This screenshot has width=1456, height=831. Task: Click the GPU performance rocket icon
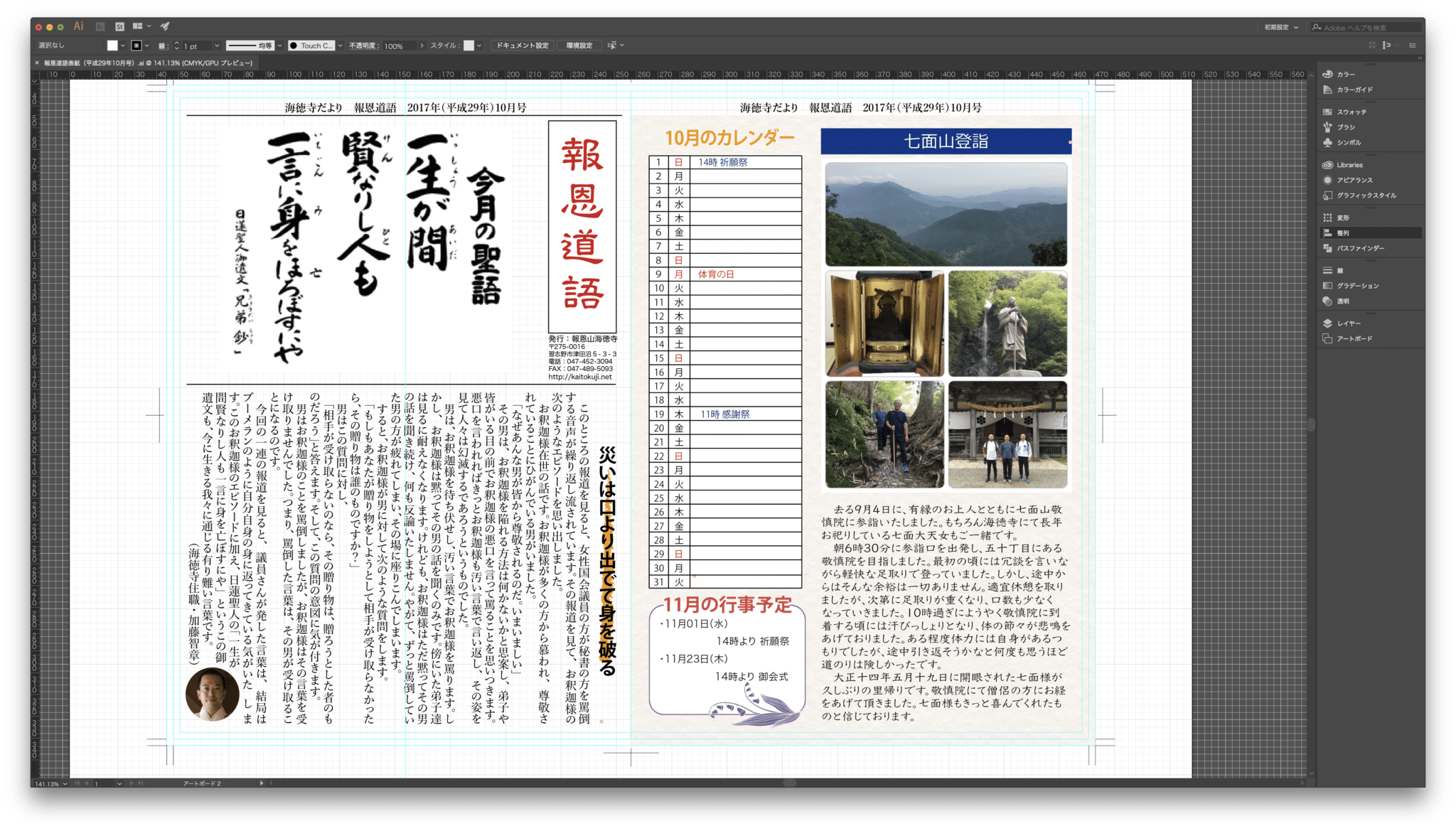pos(165,26)
